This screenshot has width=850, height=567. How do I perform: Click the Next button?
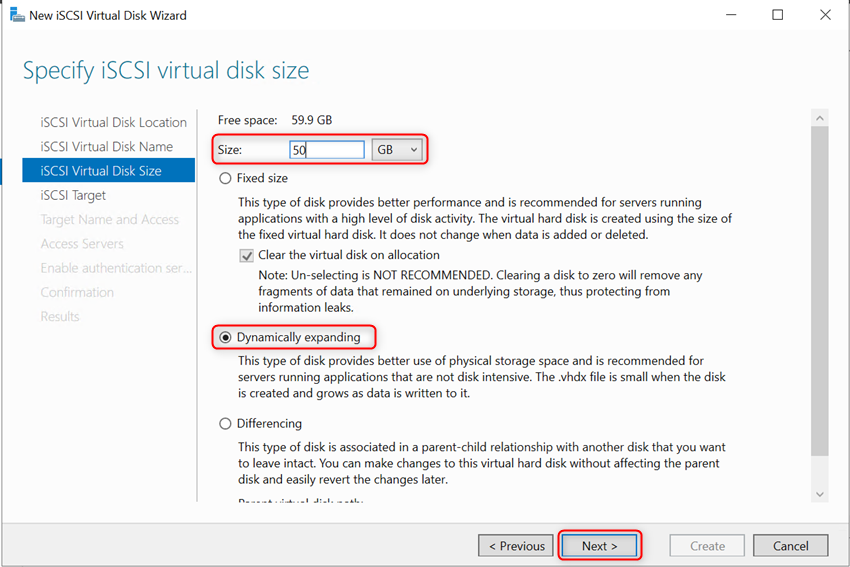600,546
